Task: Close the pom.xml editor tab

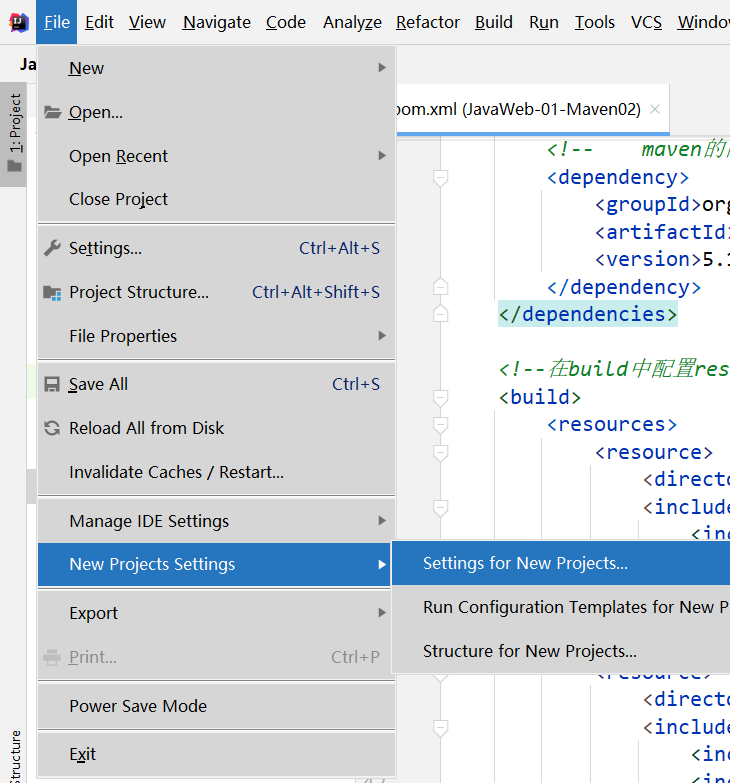Action: (655, 110)
